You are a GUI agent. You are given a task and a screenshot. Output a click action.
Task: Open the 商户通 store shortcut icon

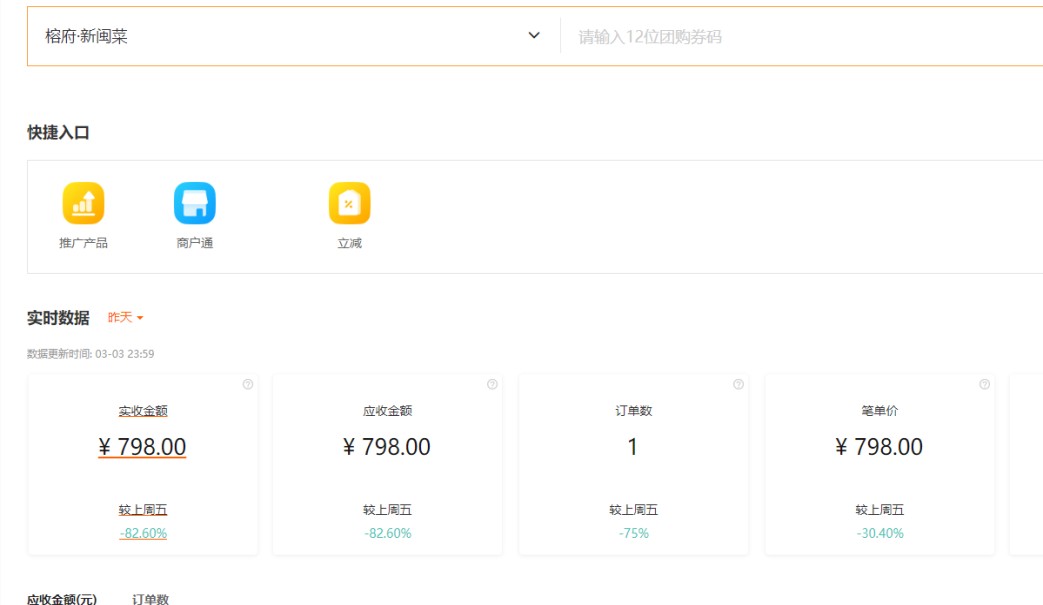(x=194, y=204)
